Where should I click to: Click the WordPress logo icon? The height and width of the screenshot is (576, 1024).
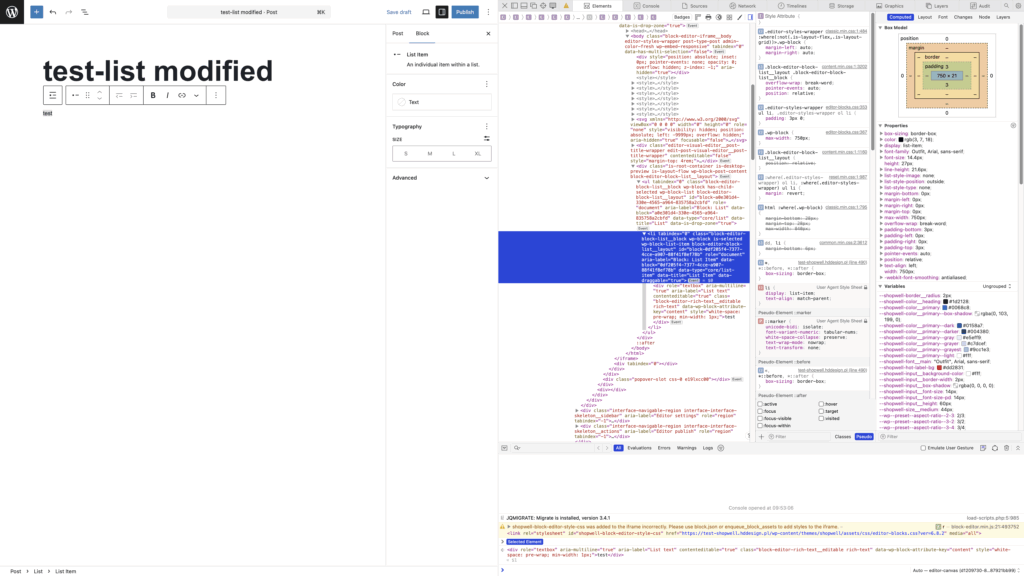(x=12, y=12)
